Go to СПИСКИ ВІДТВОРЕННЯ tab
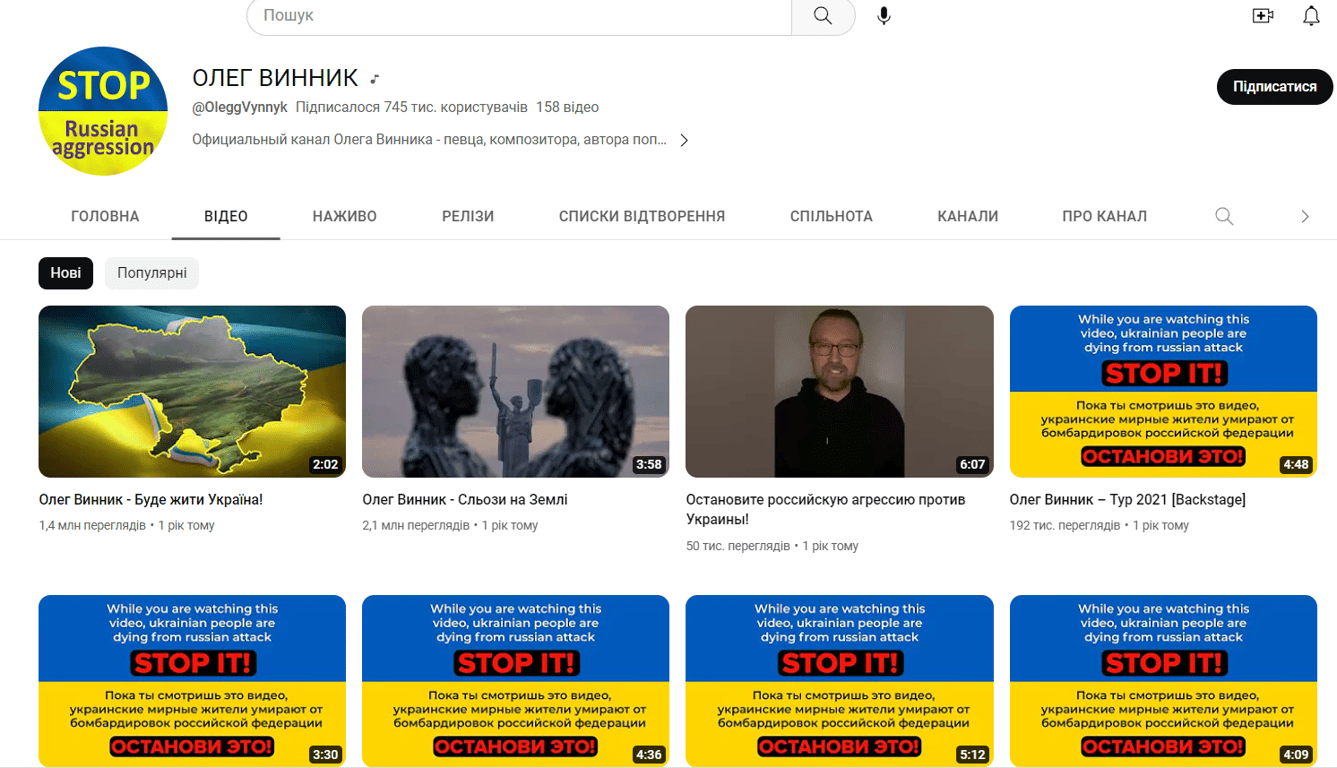The image size is (1337, 768). [x=642, y=216]
